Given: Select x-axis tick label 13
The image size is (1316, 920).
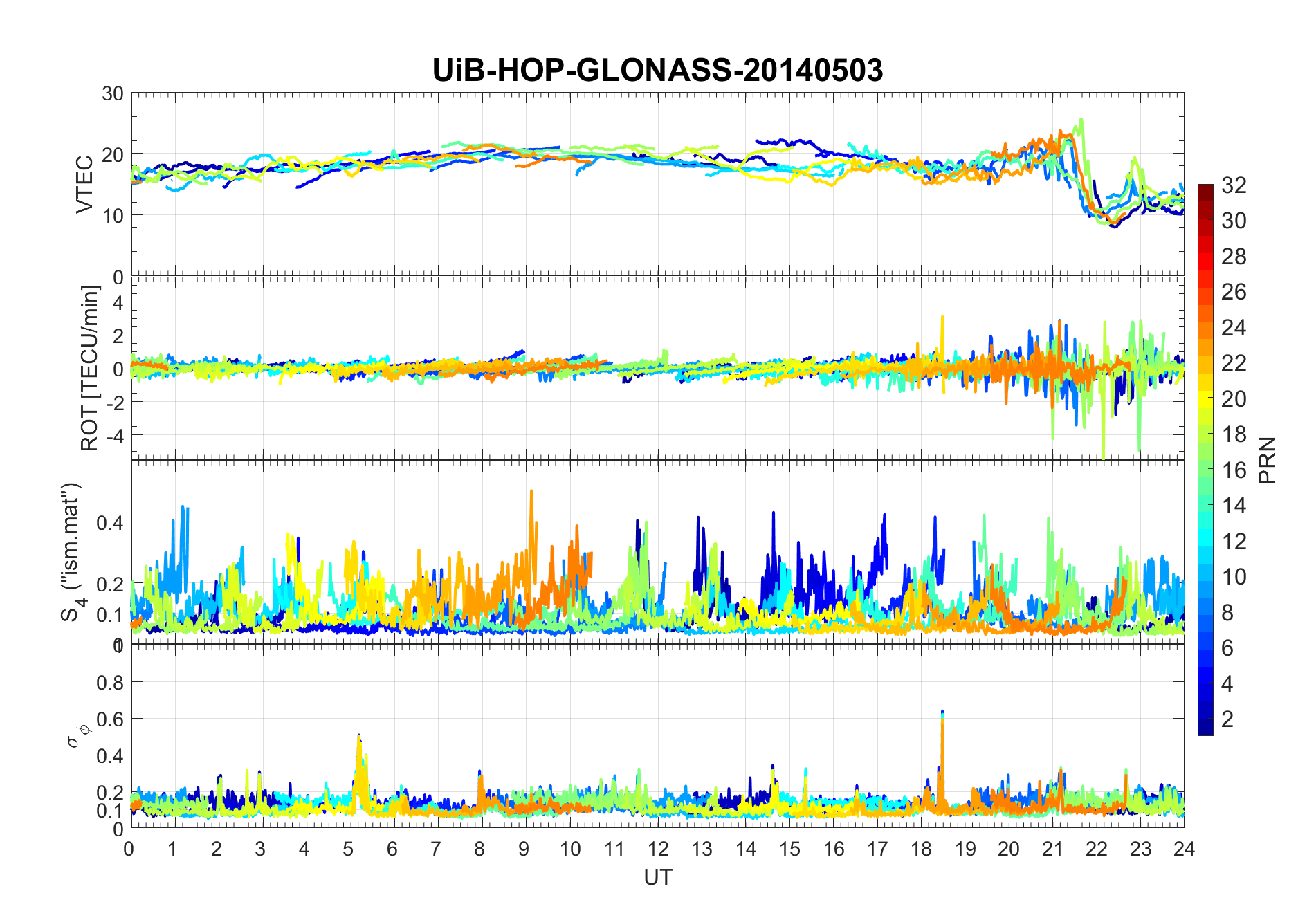Looking at the screenshot, I should (701, 848).
